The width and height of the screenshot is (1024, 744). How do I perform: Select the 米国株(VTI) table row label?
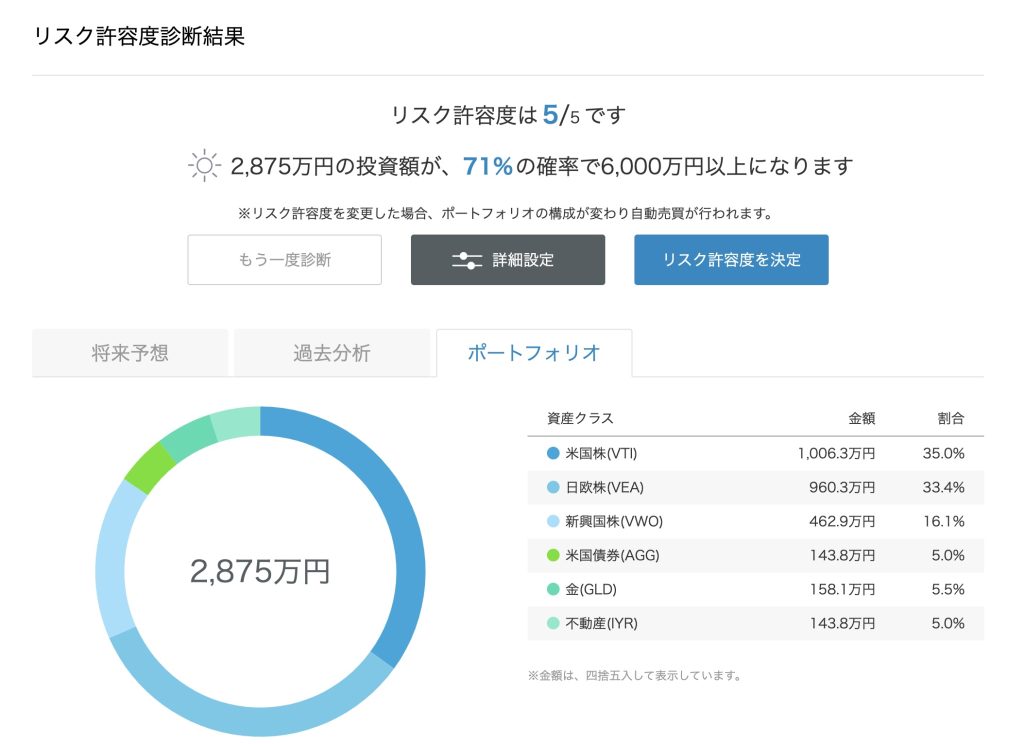tap(600, 454)
